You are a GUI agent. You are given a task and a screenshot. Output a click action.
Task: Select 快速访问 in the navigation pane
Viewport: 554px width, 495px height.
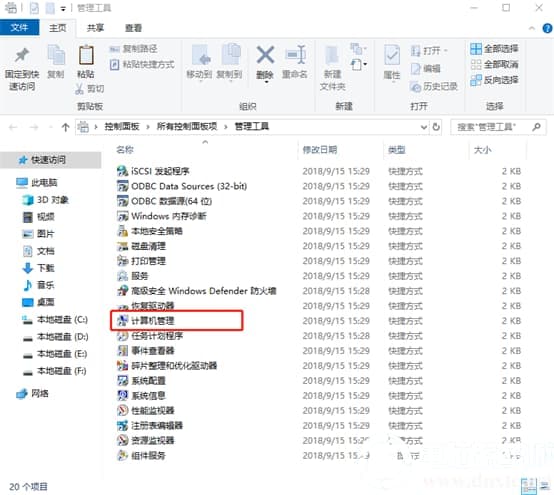click(x=51, y=160)
